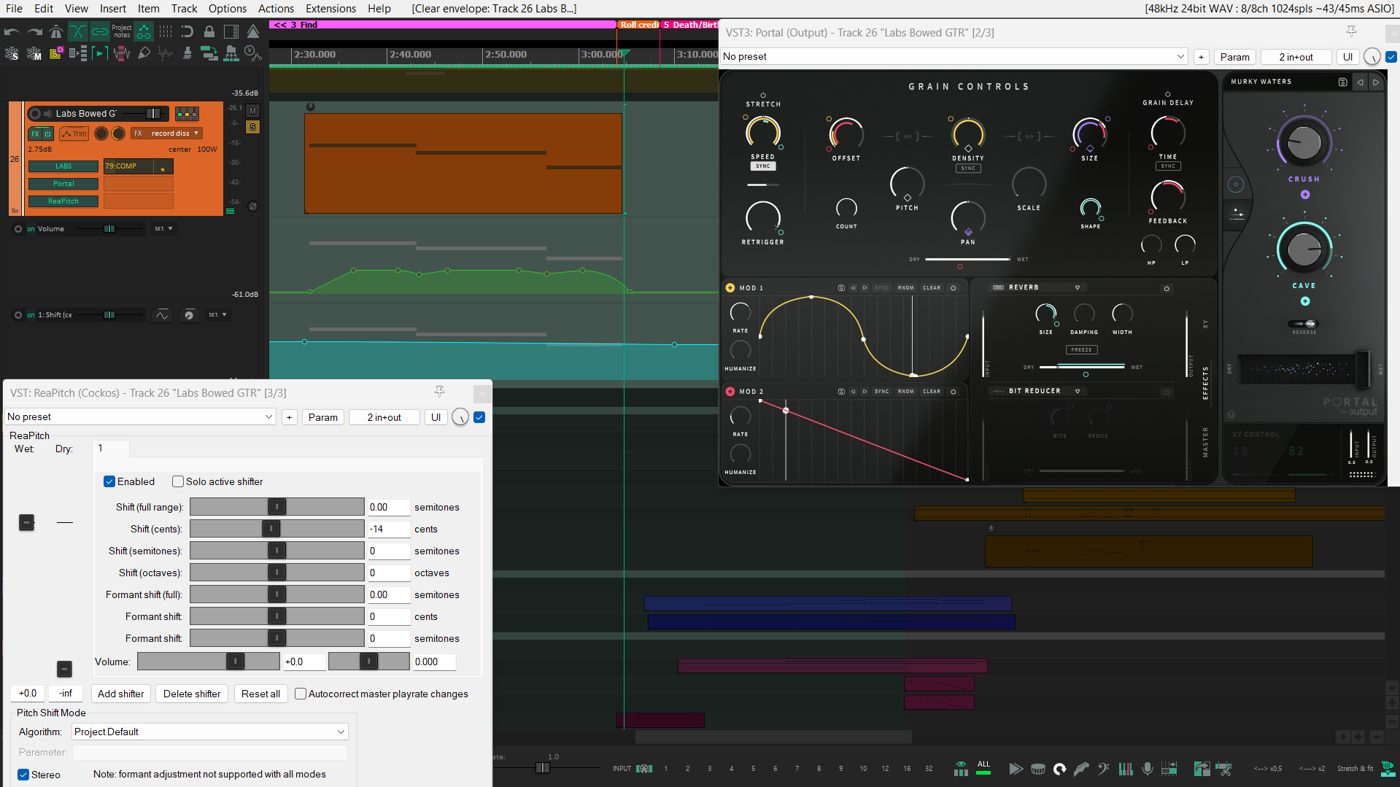Click the pencil marker tool icon
This screenshot has height=787, width=1400.
pyautogui.click(x=144, y=54)
